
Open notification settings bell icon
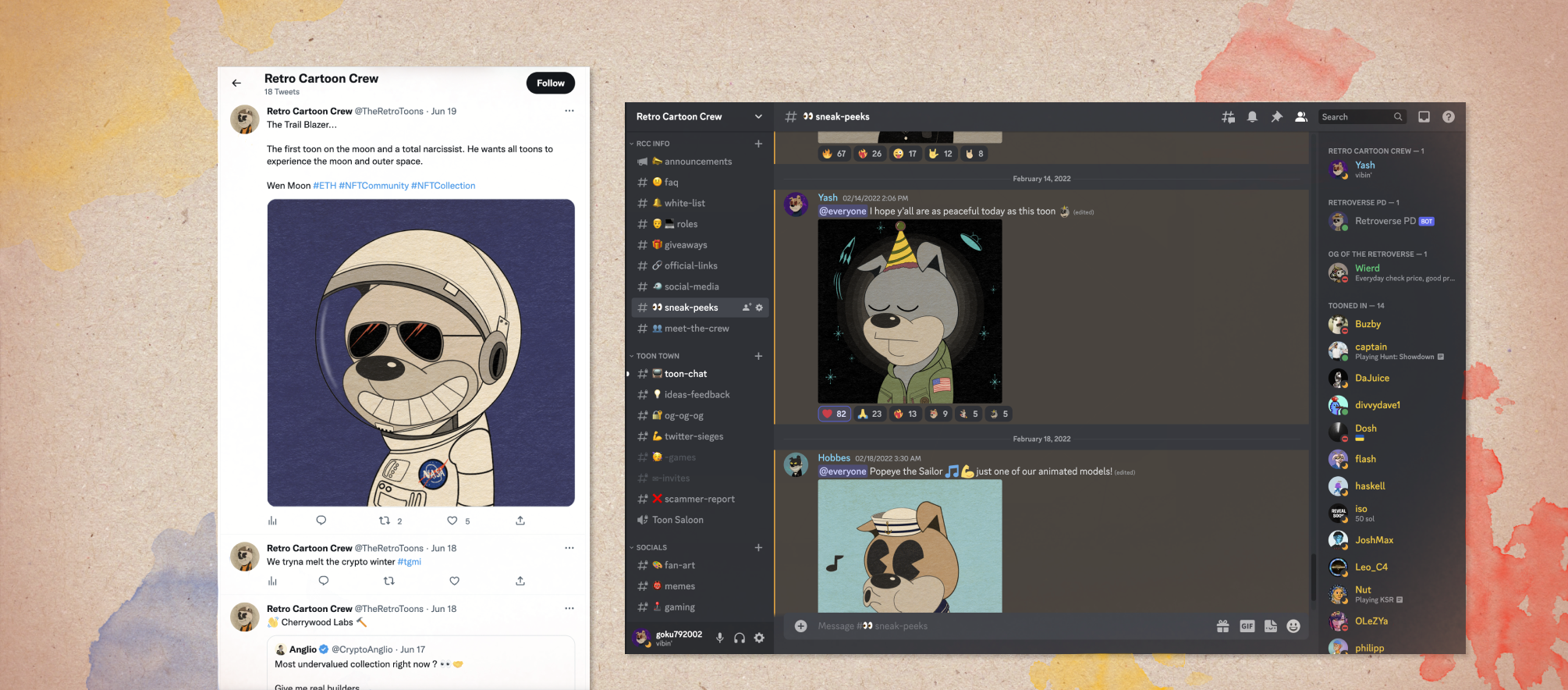(x=1252, y=117)
